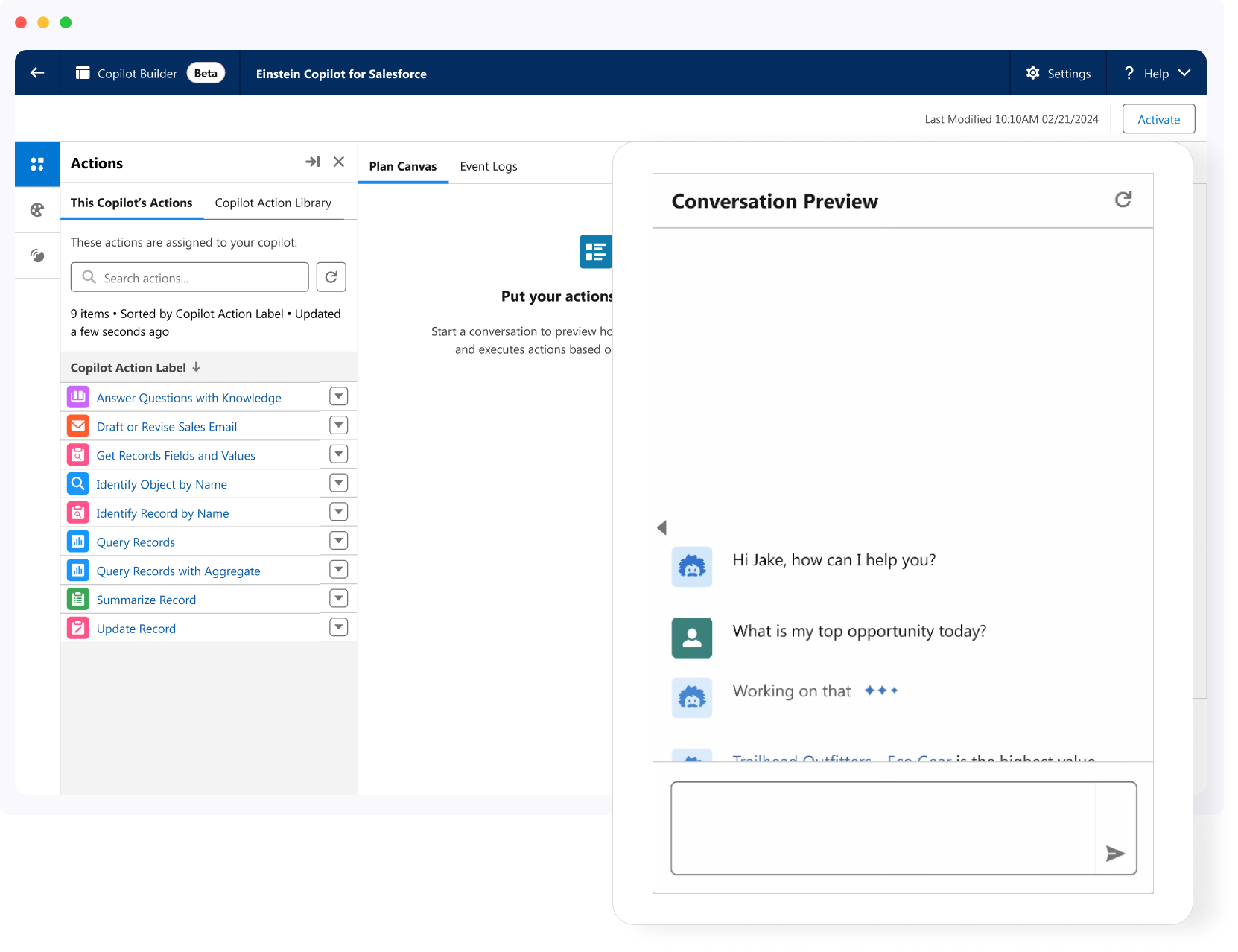Pin the Actions panel open
Image resolution: width=1238 pixels, height=952 pixels.
click(313, 161)
